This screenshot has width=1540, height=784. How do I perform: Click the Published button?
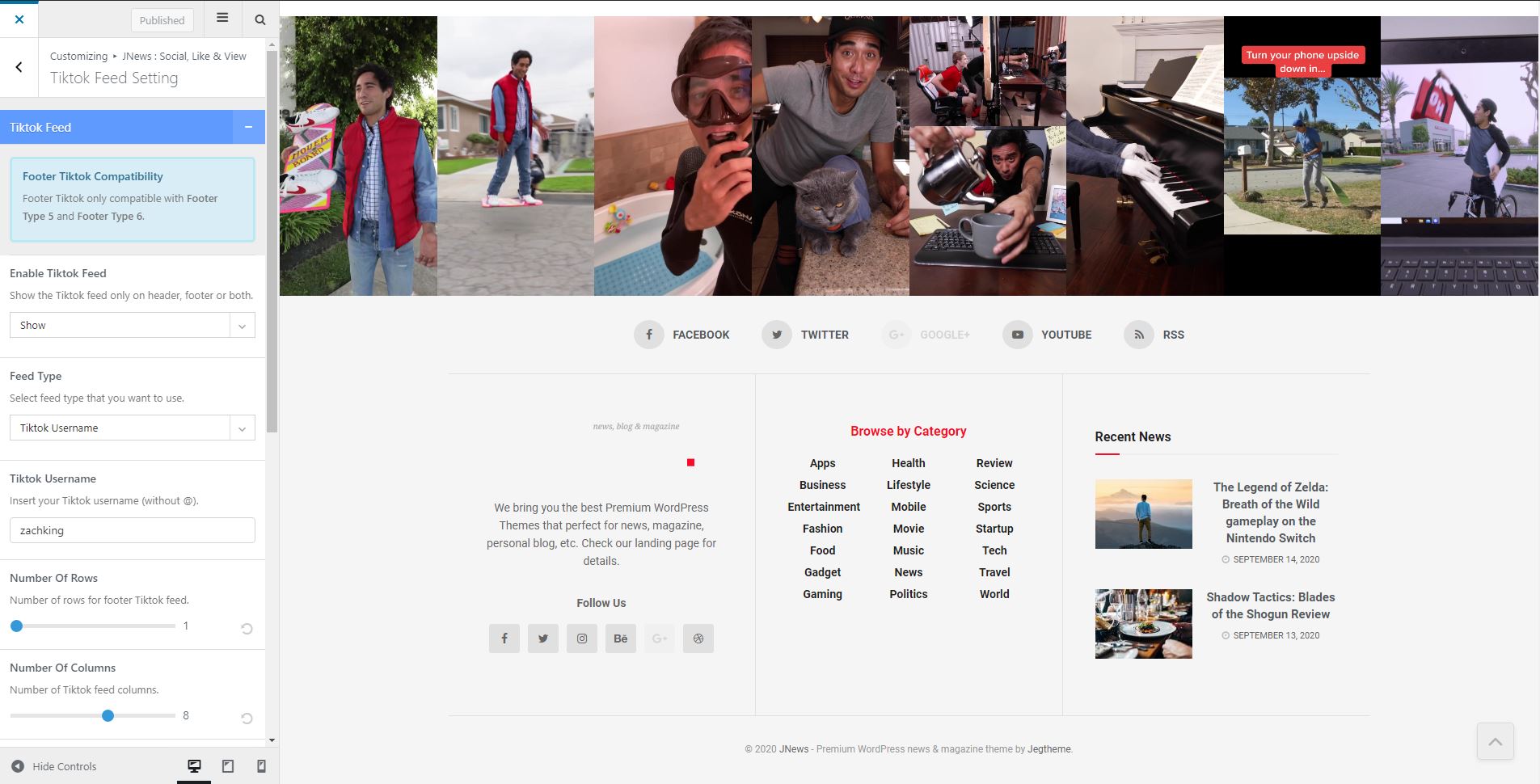coord(162,20)
